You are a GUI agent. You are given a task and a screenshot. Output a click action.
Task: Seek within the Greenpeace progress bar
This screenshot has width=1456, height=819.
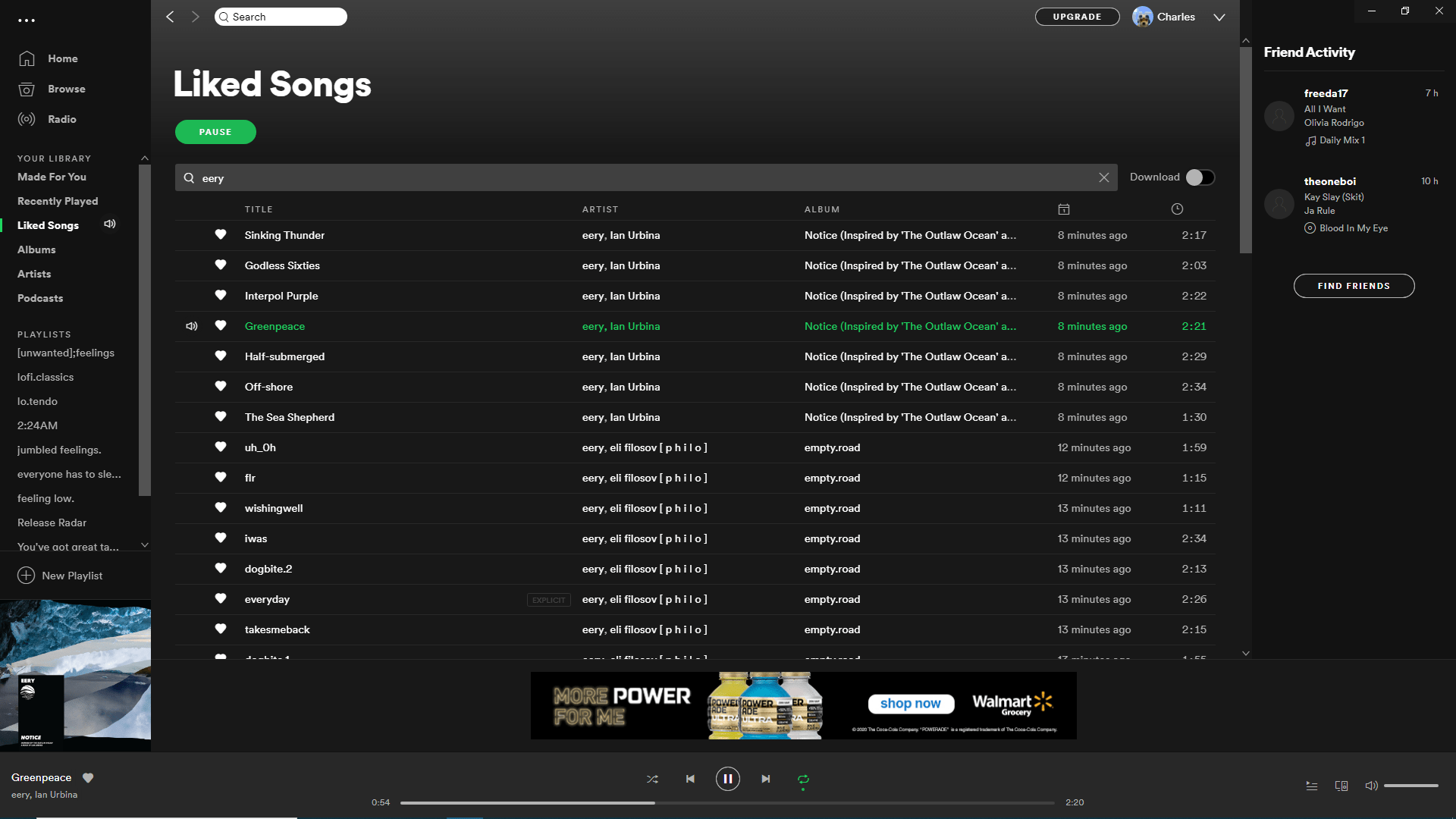tap(727, 802)
